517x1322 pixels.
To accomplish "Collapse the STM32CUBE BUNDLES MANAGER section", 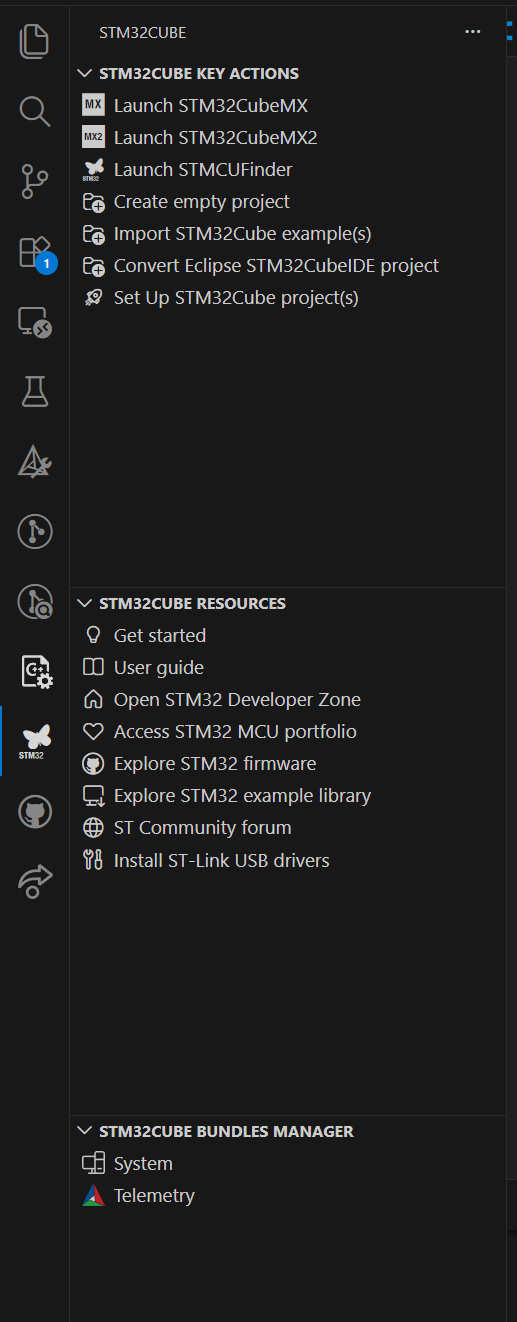I will coord(84,1131).
